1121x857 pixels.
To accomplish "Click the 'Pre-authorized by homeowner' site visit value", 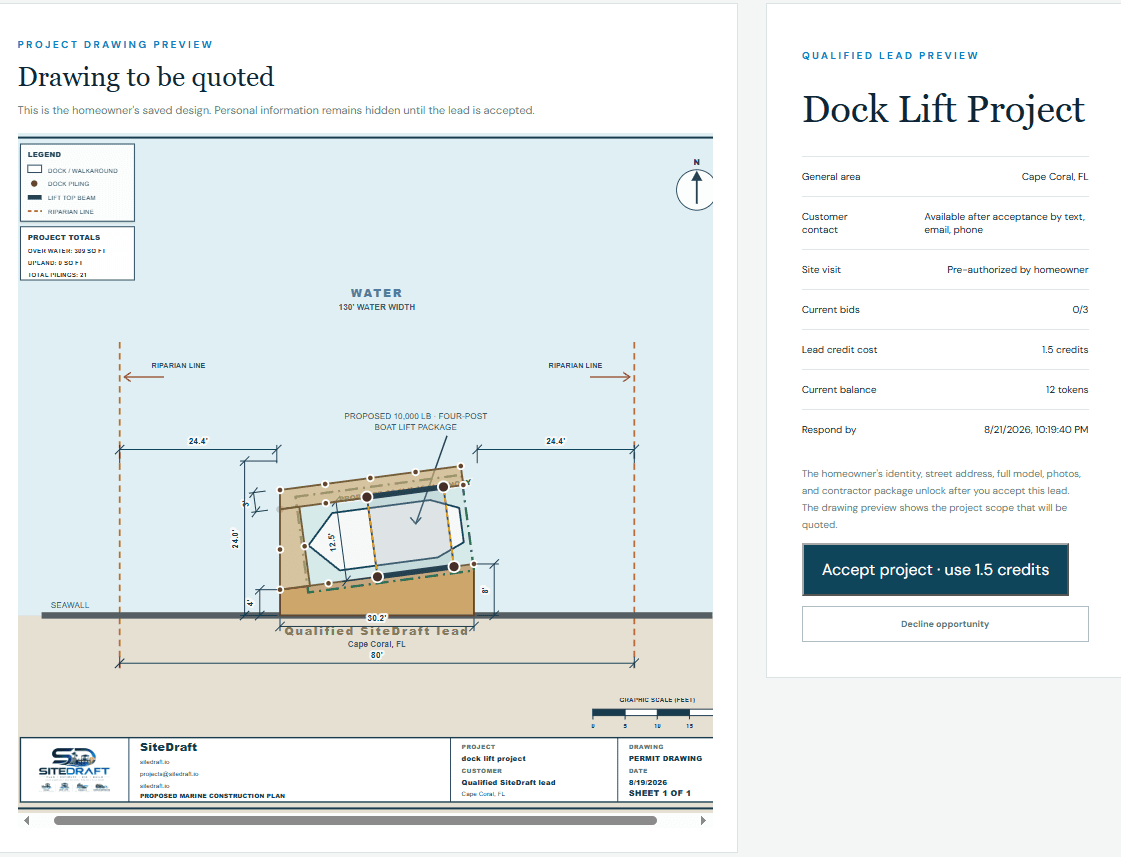I will coord(1017,269).
